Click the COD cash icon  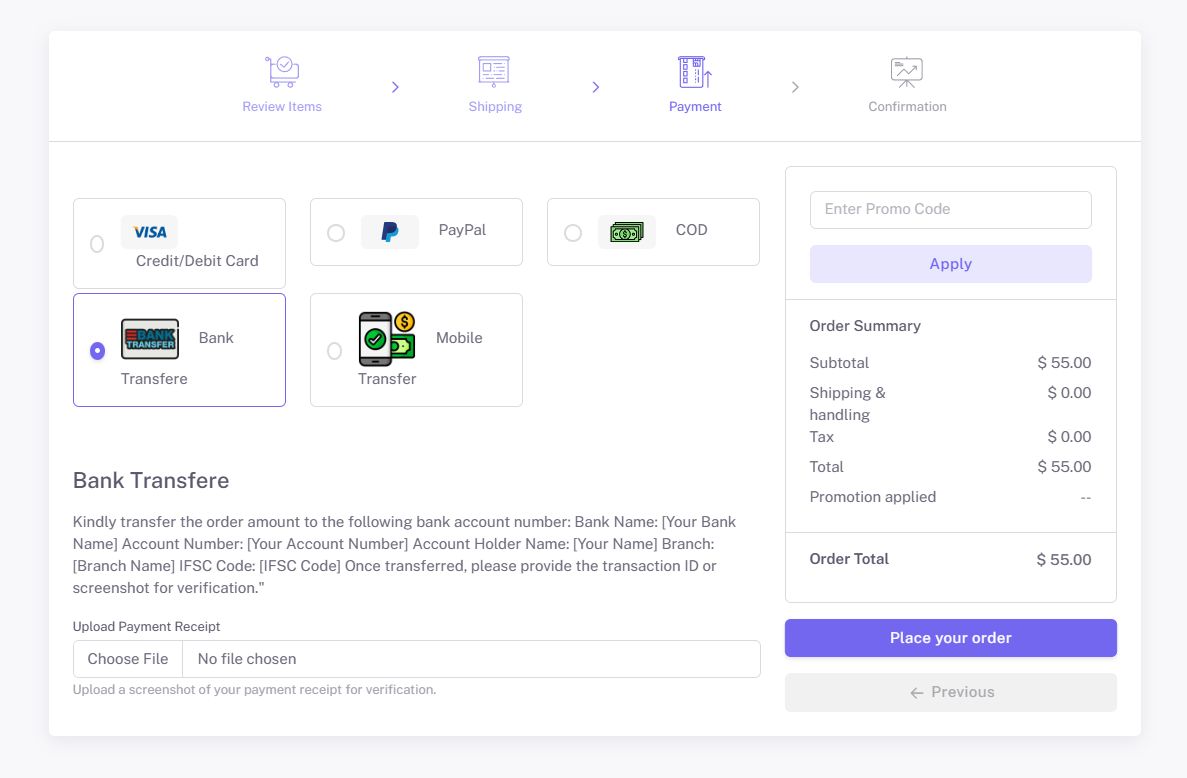627,232
